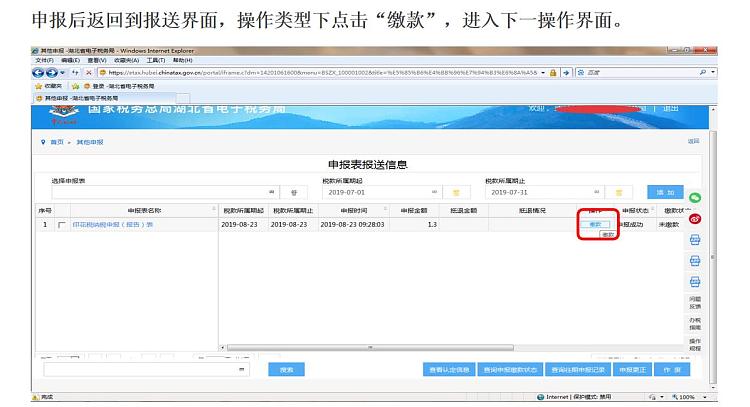The width and height of the screenshot is (750, 407).
Task: Click the table horizontal scrollbar
Action: tap(370, 348)
